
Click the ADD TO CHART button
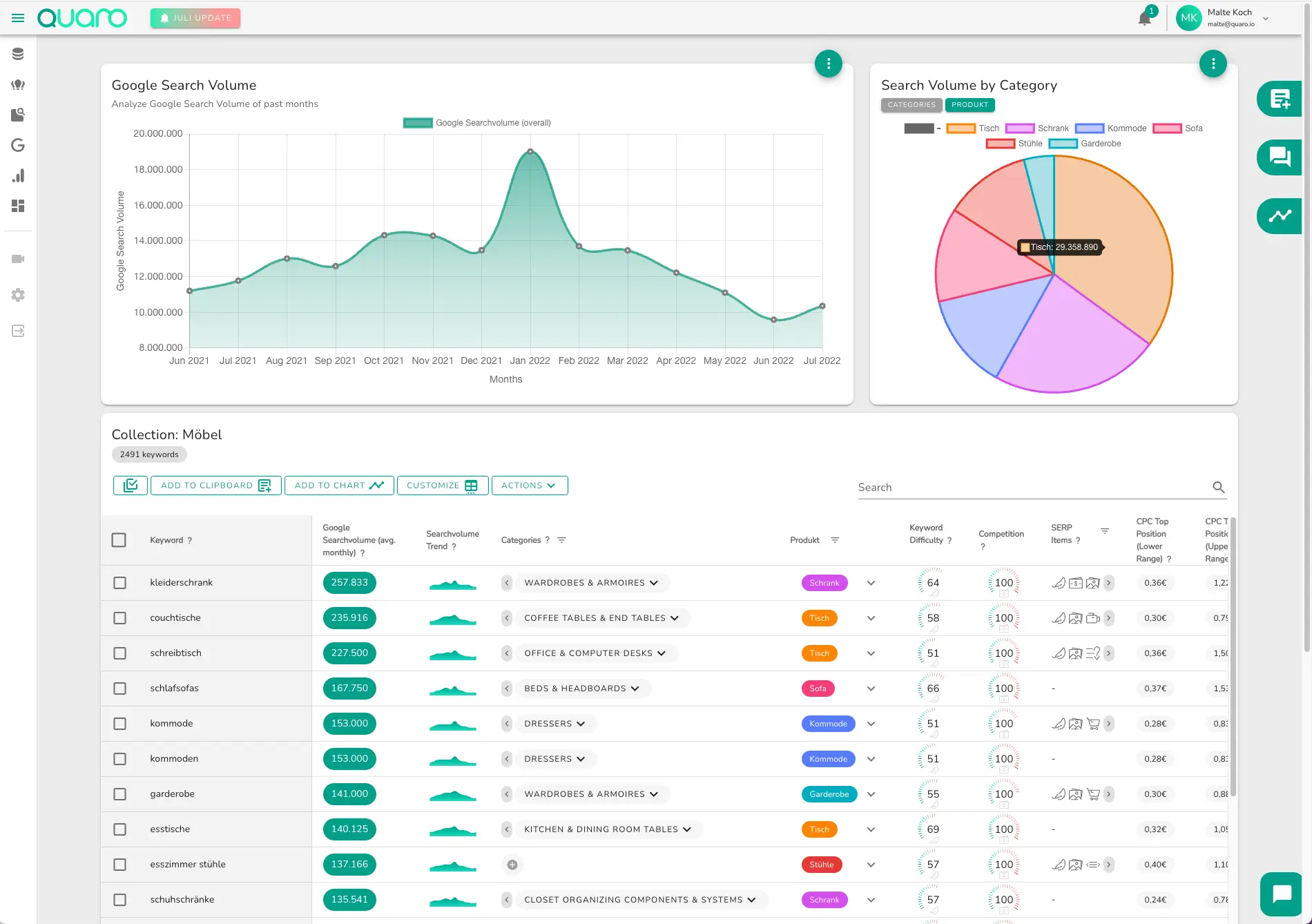tap(338, 485)
